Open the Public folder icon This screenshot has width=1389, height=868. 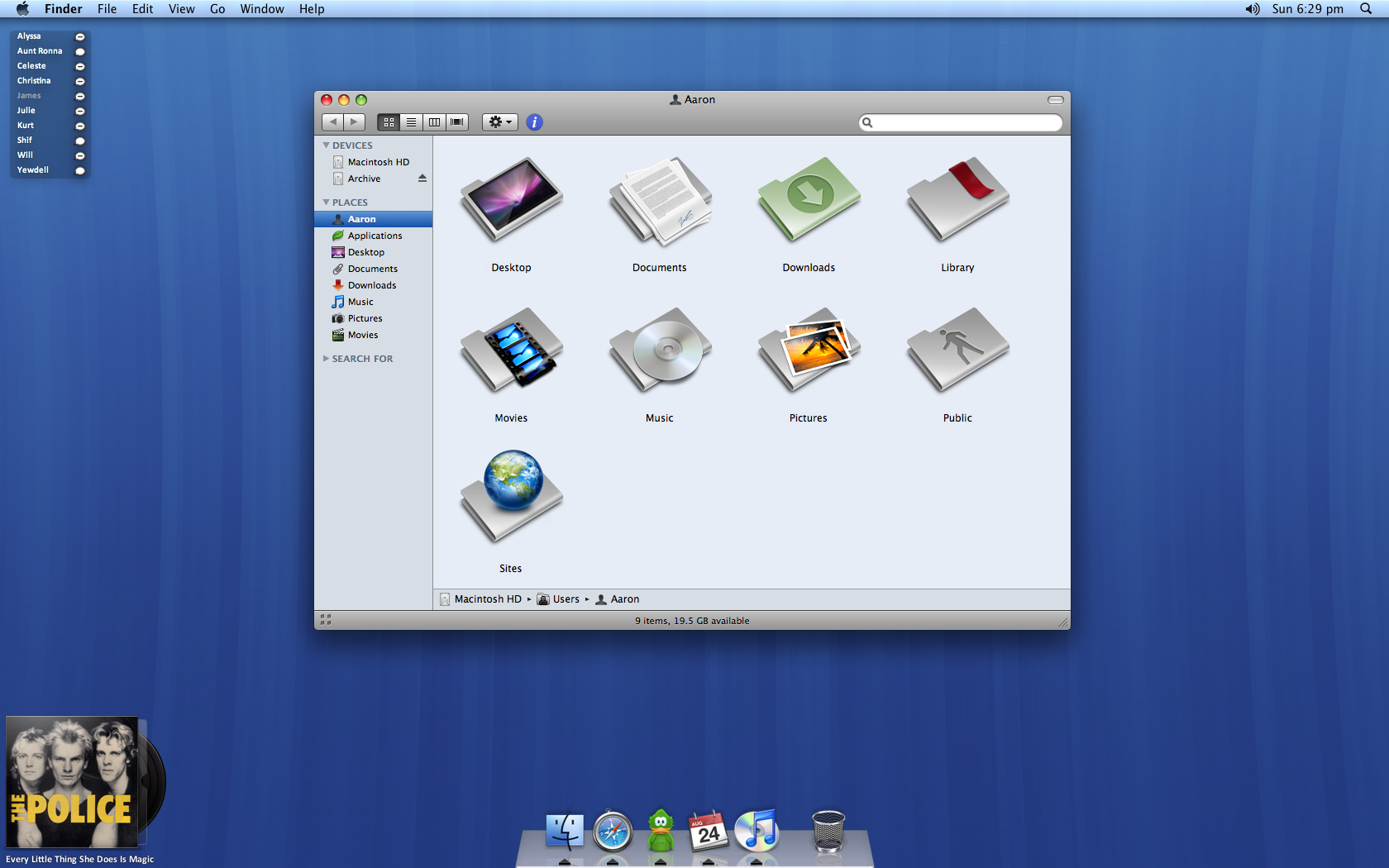[x=958, y=350]
